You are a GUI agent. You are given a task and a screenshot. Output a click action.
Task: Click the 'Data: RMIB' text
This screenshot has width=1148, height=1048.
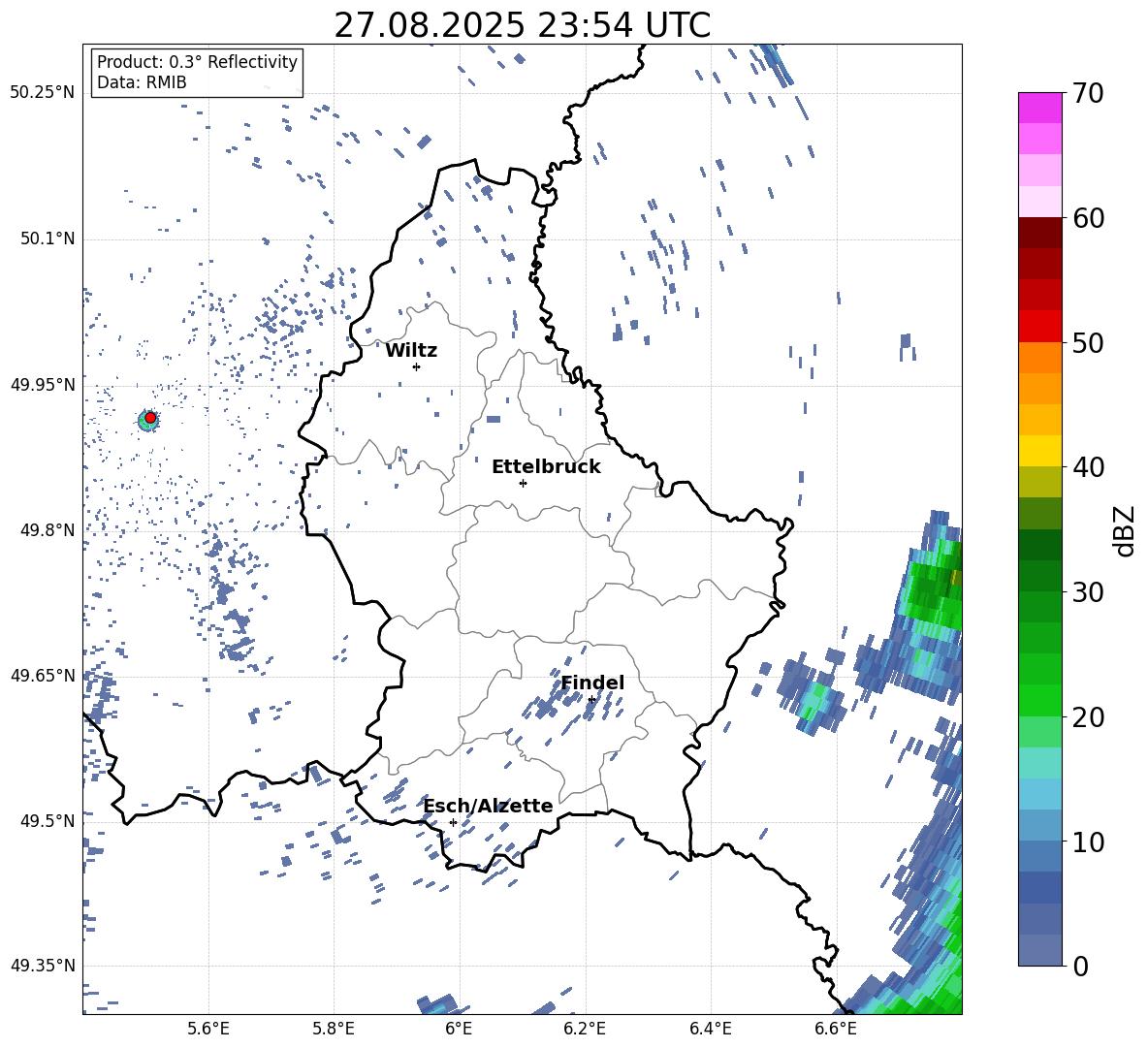click(x=142, y=82)
